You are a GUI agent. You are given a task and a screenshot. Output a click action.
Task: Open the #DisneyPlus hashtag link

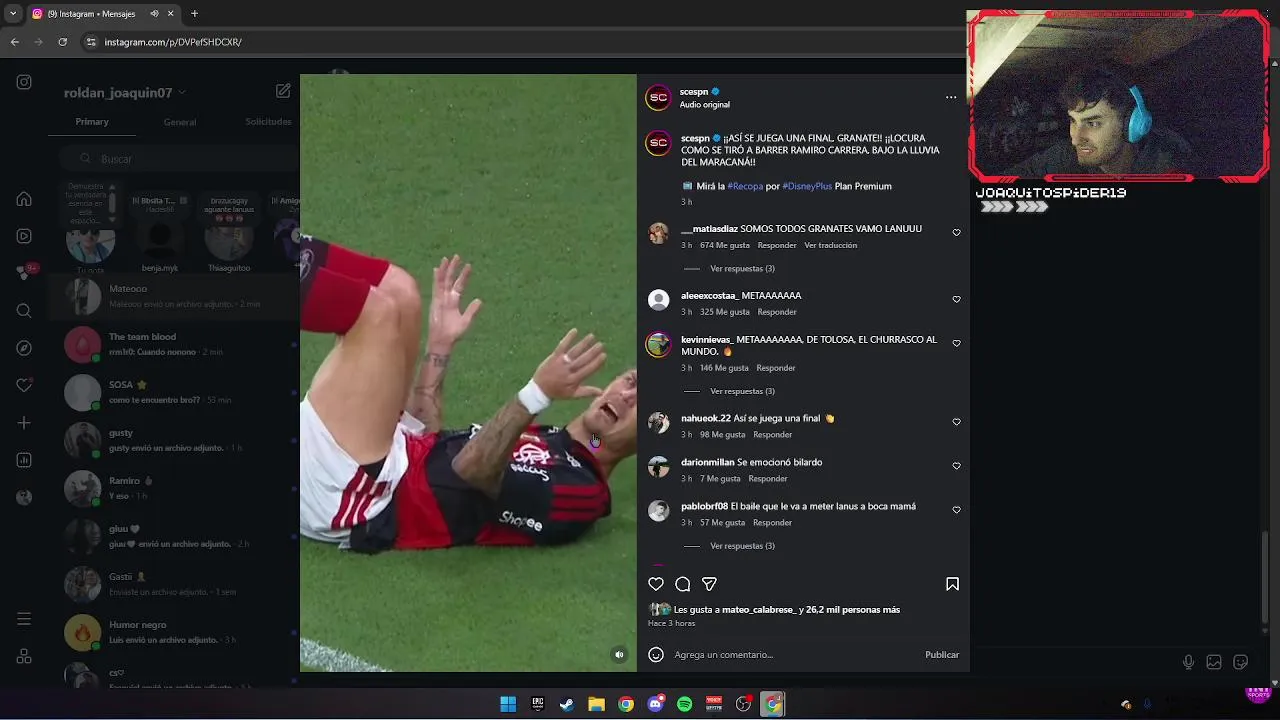pos(807,186)
